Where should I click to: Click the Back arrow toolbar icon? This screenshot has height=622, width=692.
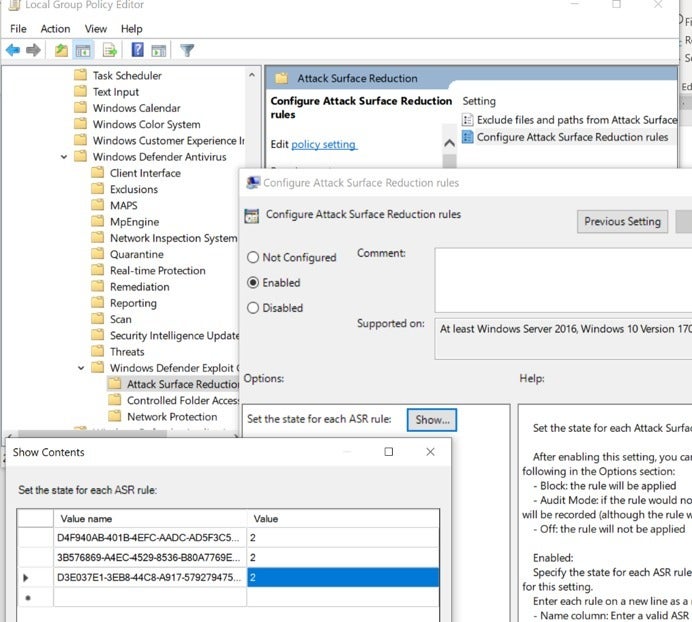tap(13, 50)
